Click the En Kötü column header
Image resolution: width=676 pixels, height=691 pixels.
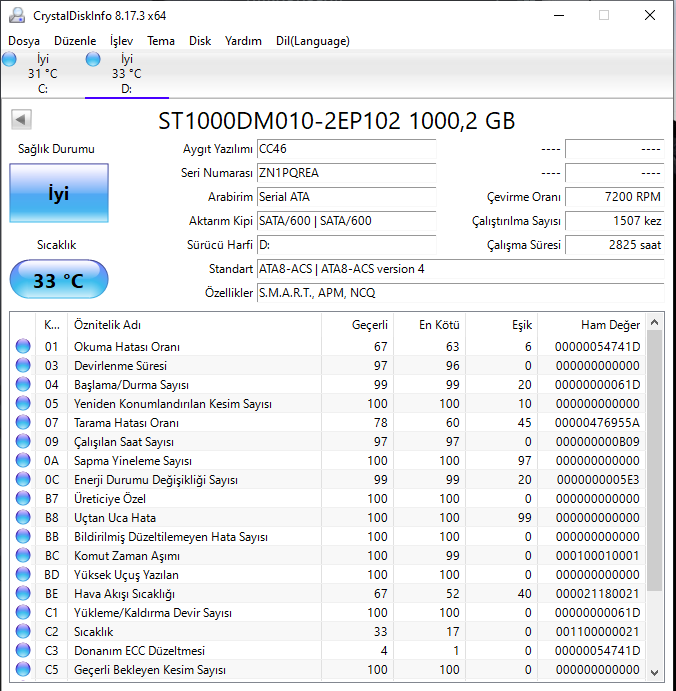[x=430, y=325]
